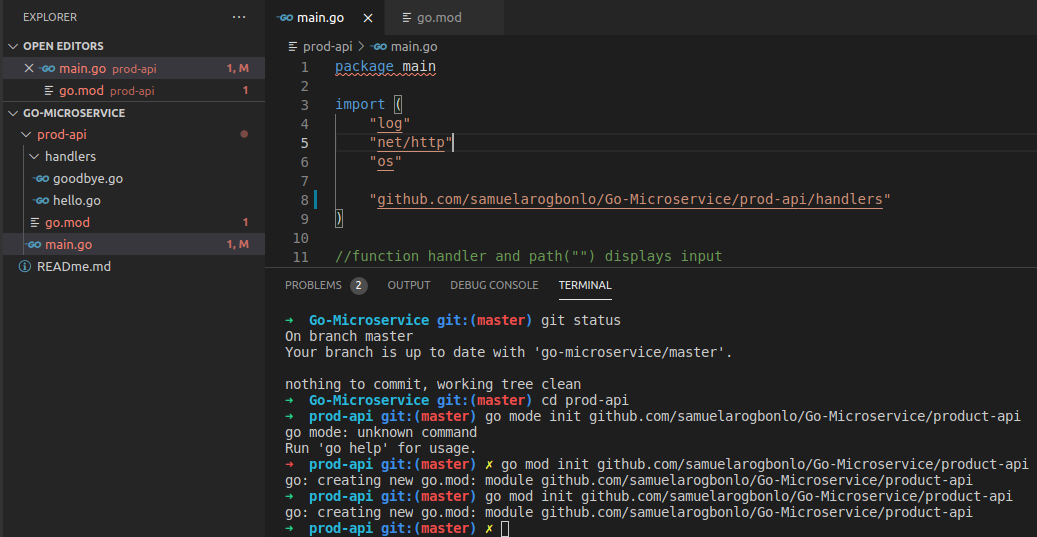Collapse the handlers folder
1037x537 pixels.
[x=34, y=156]
